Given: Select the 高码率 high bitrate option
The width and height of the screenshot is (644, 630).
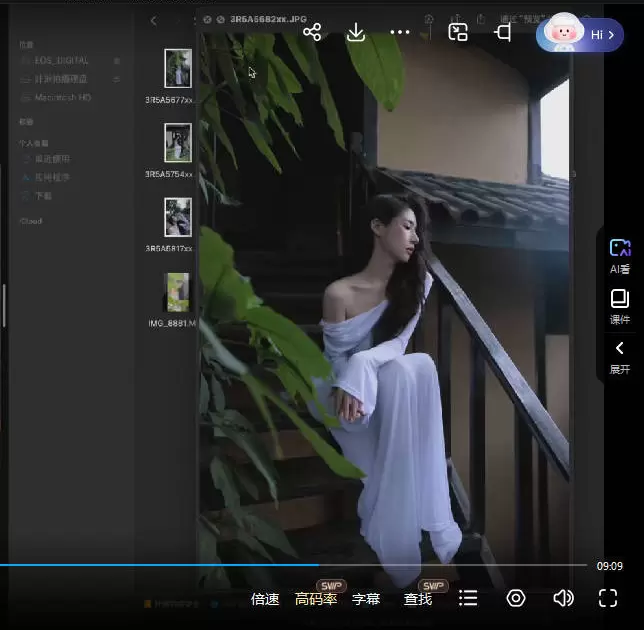Looking at the screenshot, I should [316, 599].
